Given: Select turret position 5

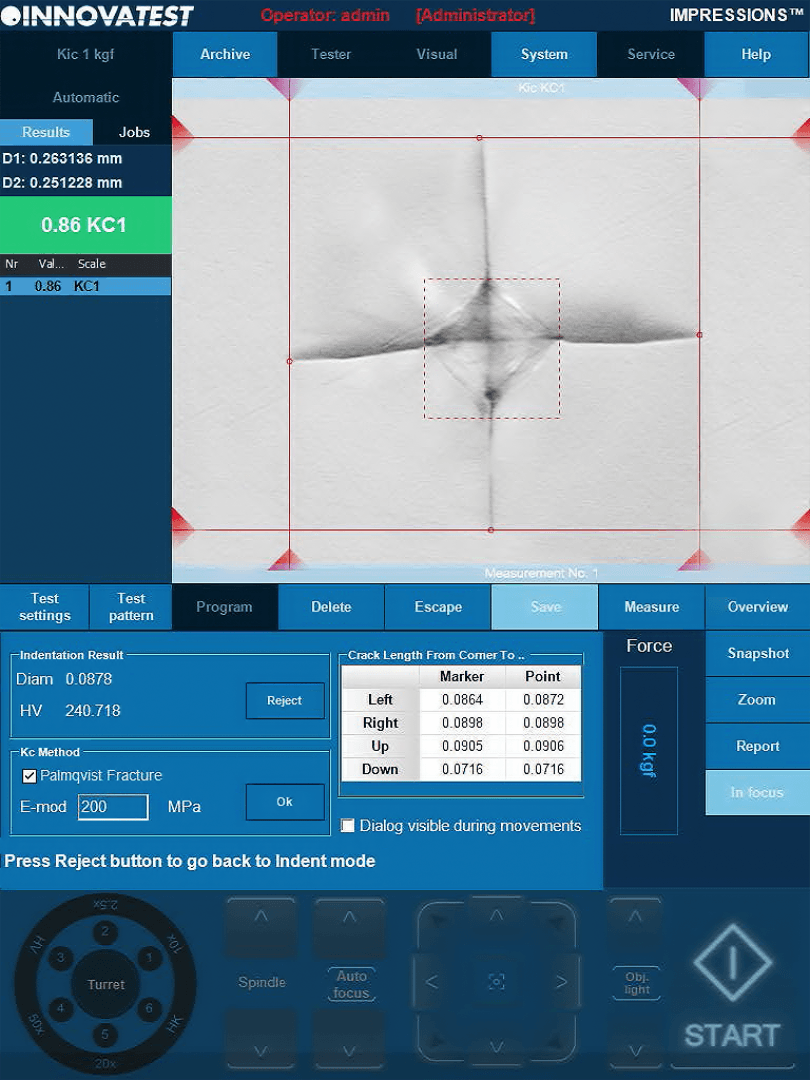Looking at the screenshot, I should tap(105, 1034).
